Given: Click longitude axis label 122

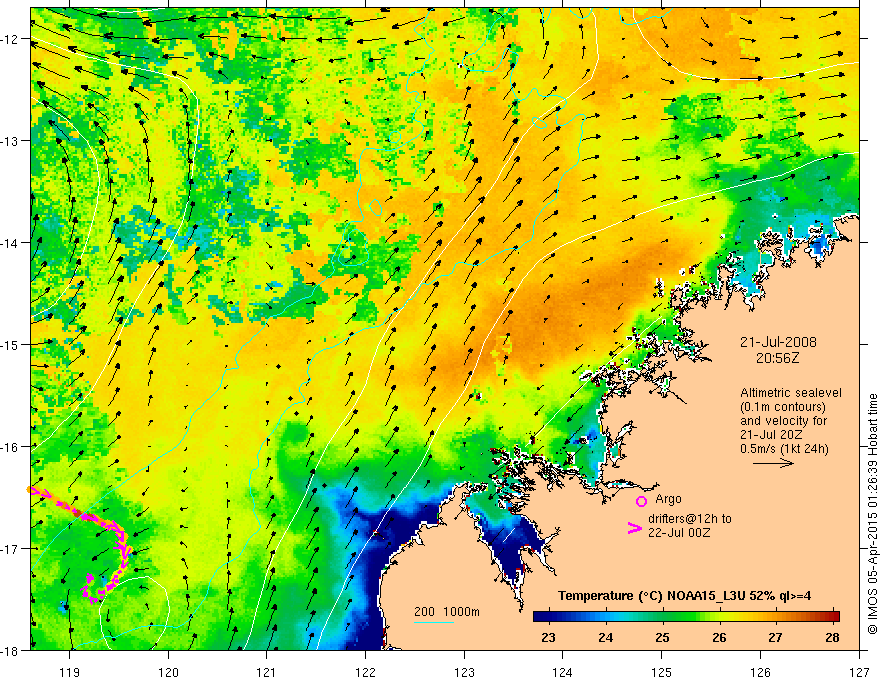Looking at the screenshot, I should (x=365, y=672).
